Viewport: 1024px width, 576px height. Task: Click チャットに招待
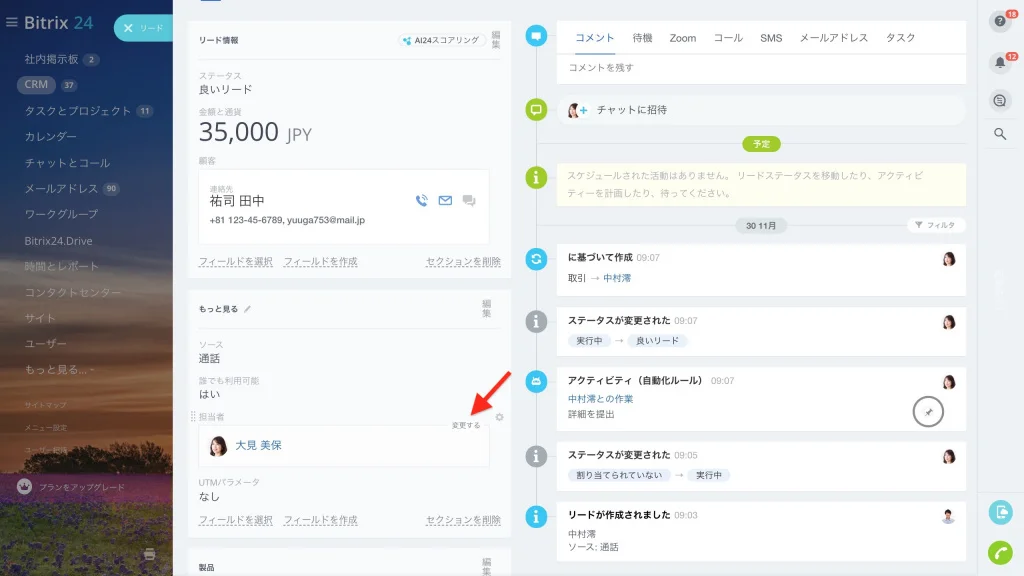coord(632,110)
